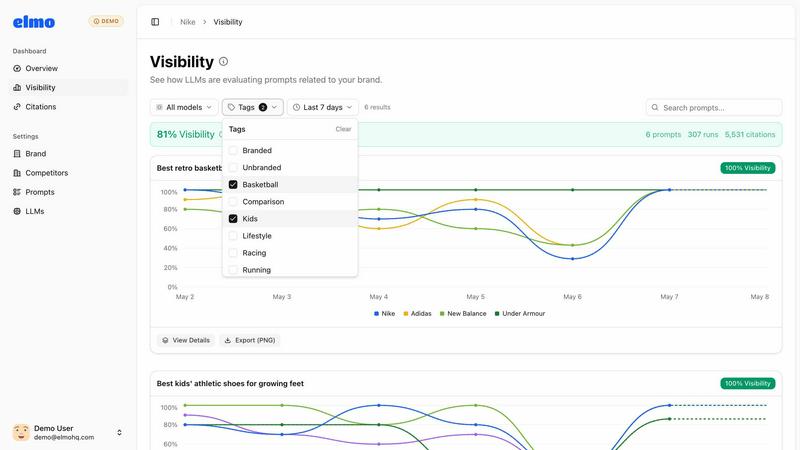This screenshot has height=450, width=800.
Task: Clear the selected tags
Action: (x=343, y=129)
